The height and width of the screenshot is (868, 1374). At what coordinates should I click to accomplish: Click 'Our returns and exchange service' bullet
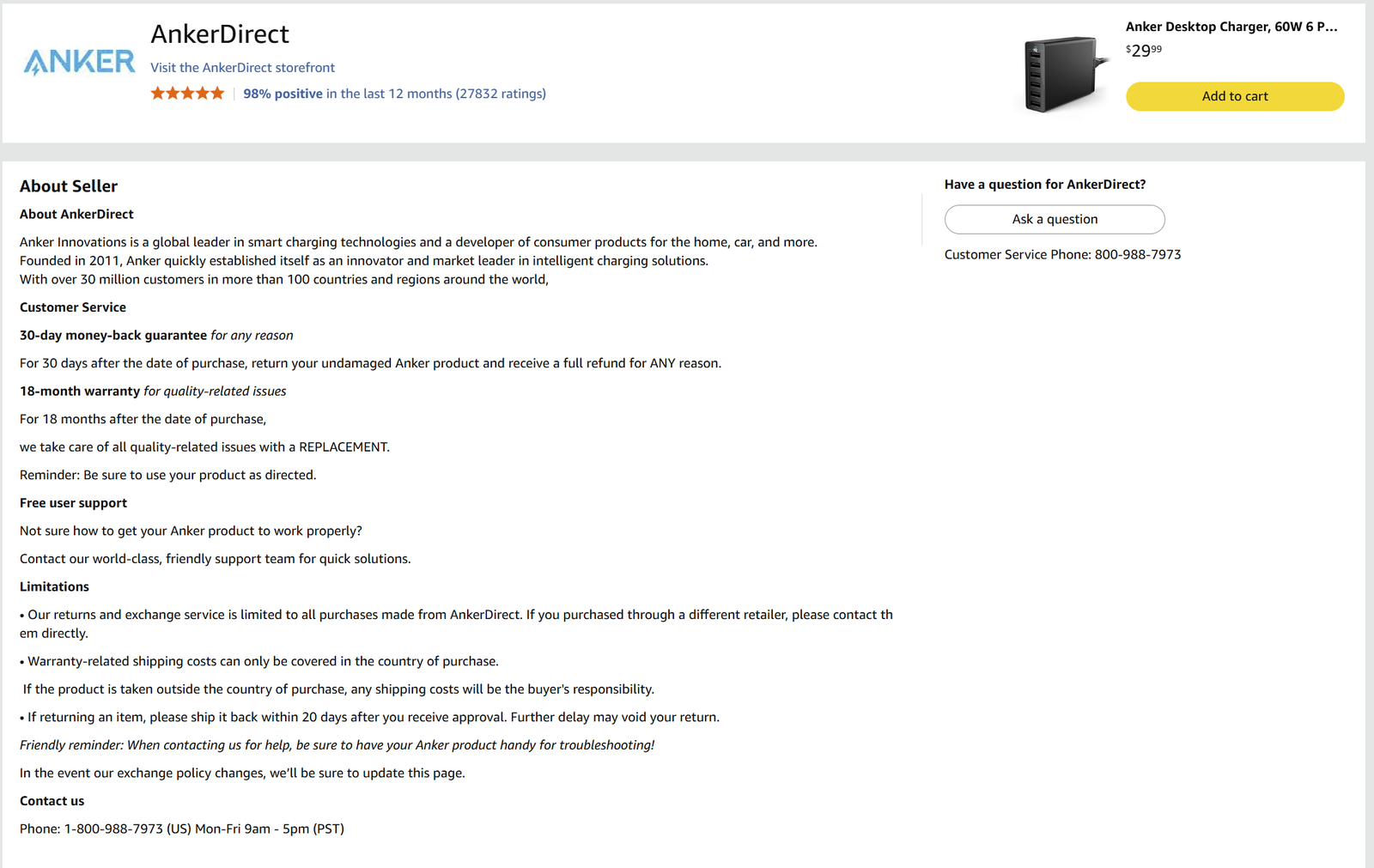[456, 624]
